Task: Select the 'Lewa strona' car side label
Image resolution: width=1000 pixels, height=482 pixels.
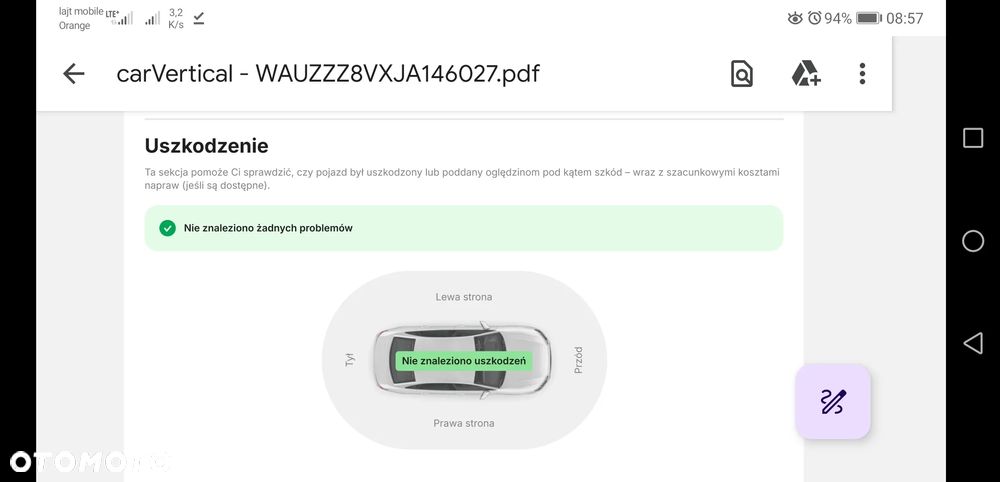Action: 464,297
